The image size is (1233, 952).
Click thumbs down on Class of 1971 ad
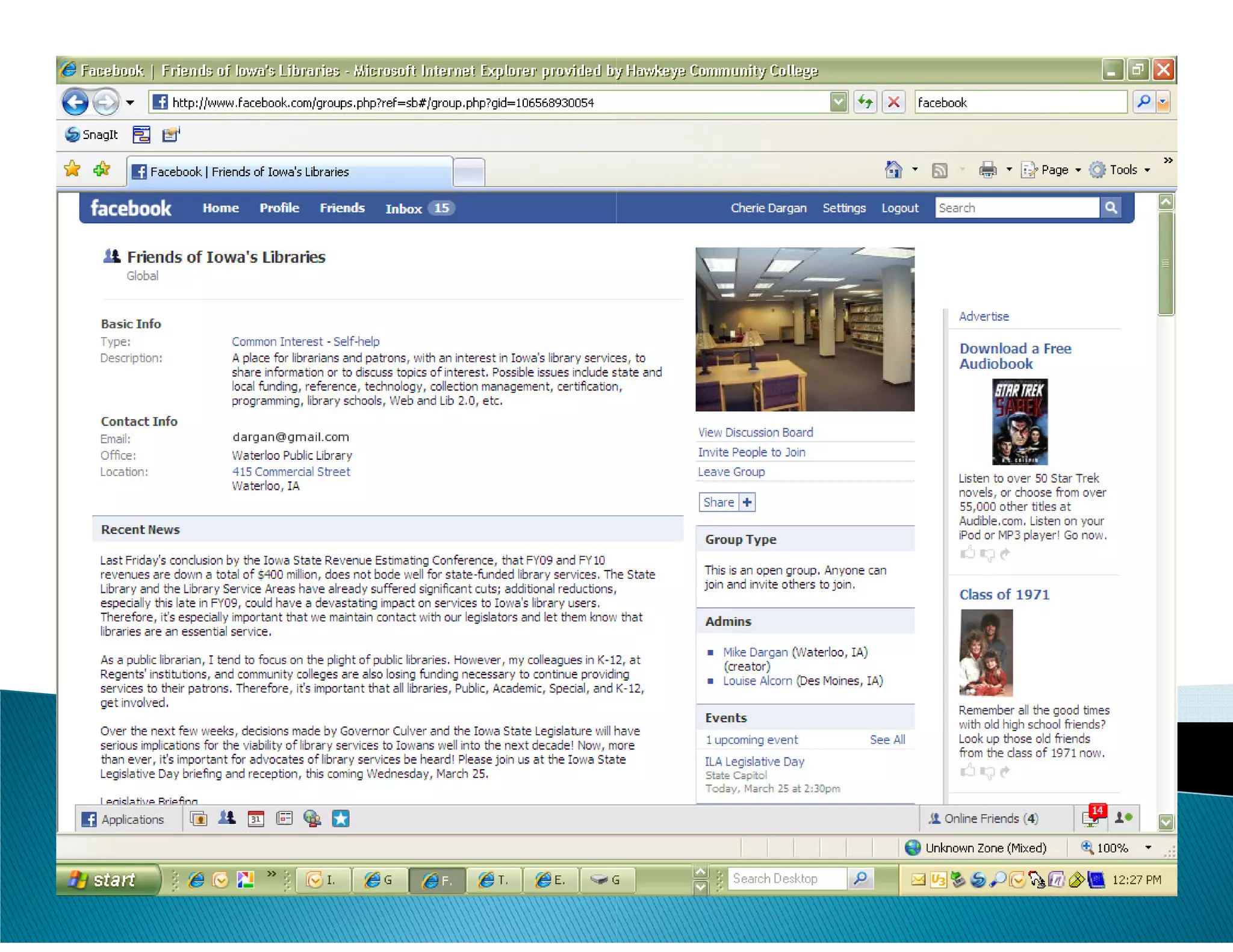pyautogui.click(x=987, y=772)
